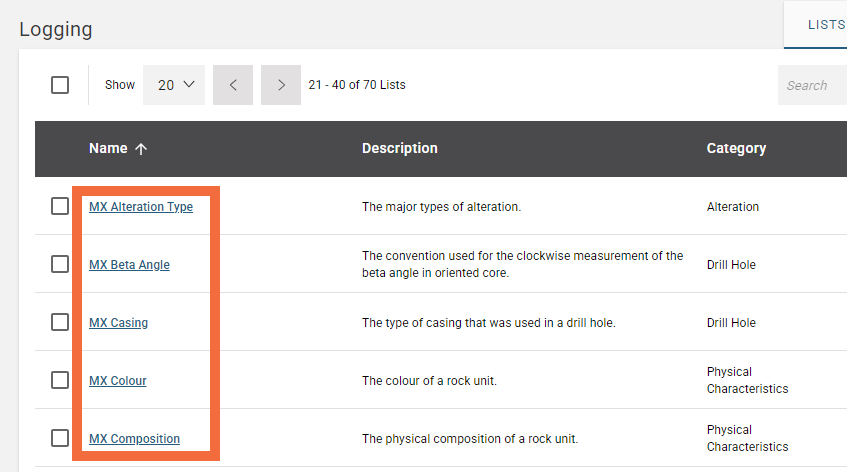Click the Category column header
Screen dimensions: 847x472
click(x=736, y=148)
